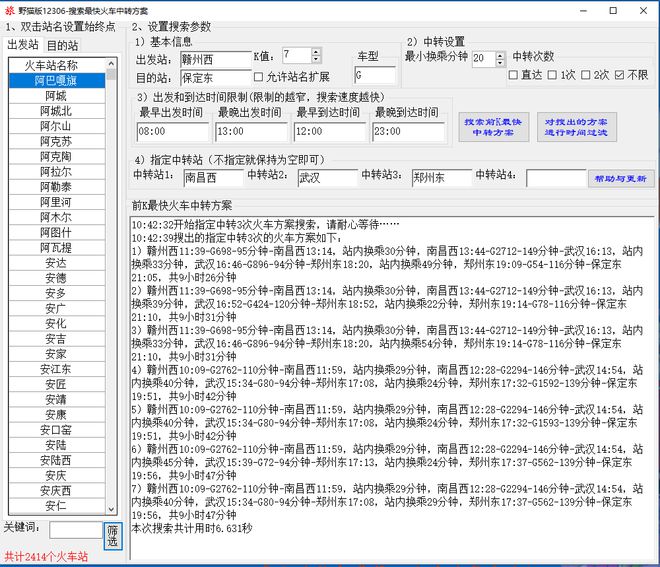Focus the 出发站 input field

(x=216, y=59)
